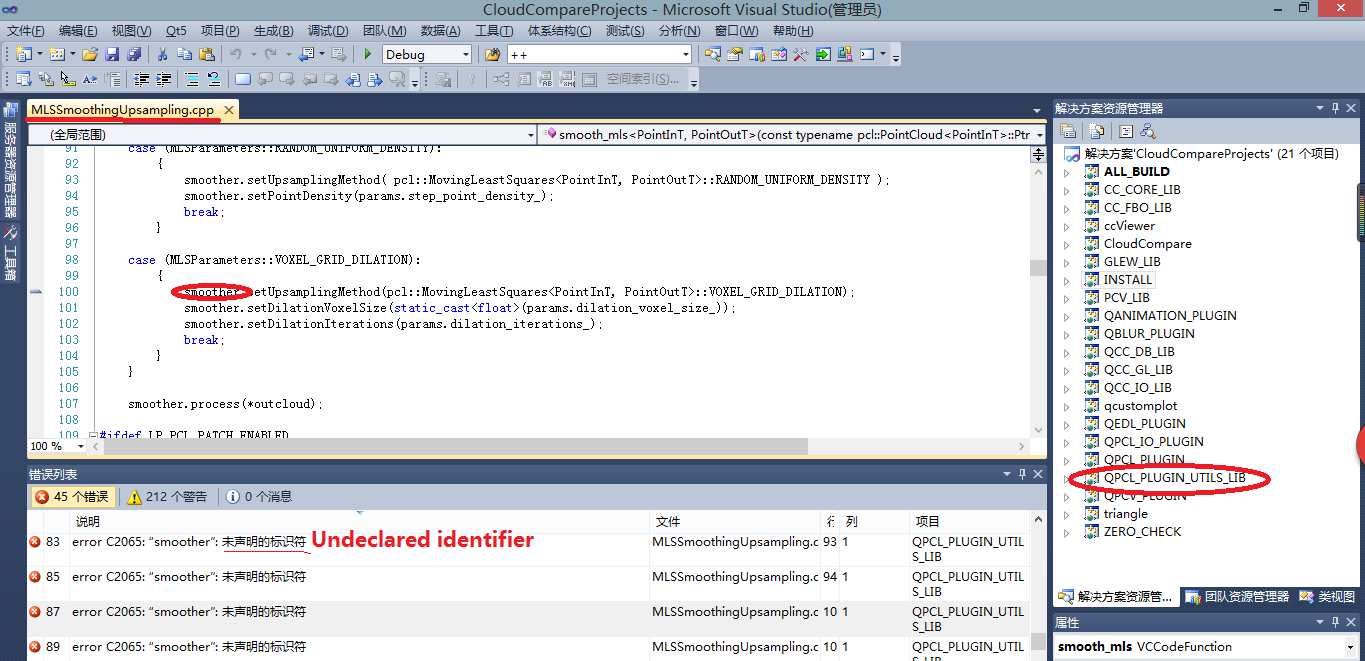Click Show All Files icon in Solution Explorer
The width and height of the screenshot is (1365, 661).
[x=1097, y=131]
